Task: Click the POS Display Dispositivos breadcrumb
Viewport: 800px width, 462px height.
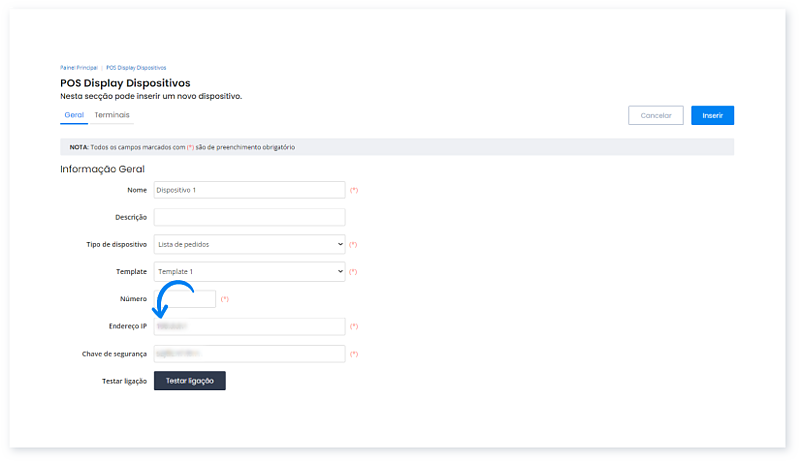Action: coord(136,67)
